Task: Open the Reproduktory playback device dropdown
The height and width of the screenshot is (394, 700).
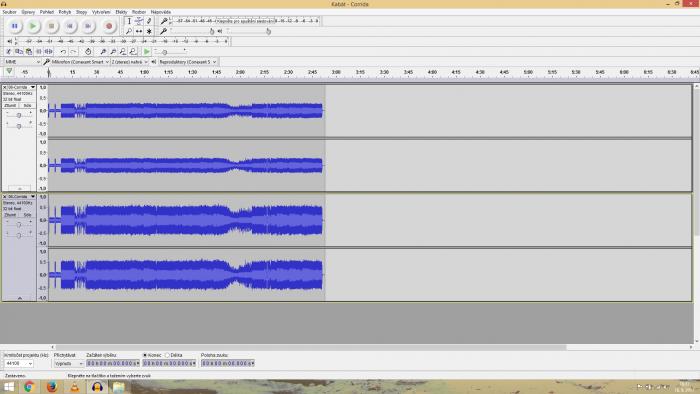Action: (x=188, y=62)
